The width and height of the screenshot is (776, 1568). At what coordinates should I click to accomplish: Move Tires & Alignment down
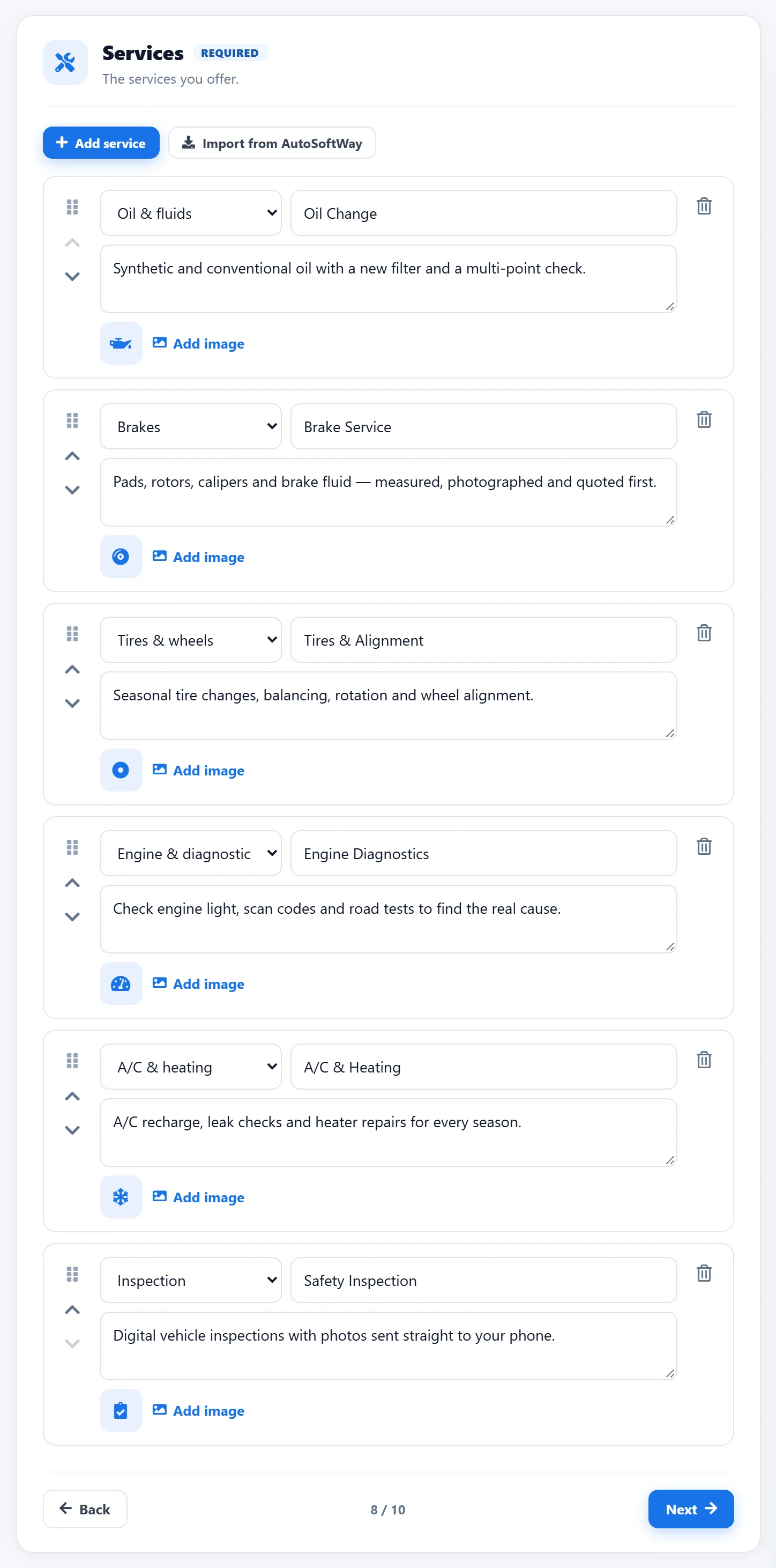coord(72,703)
